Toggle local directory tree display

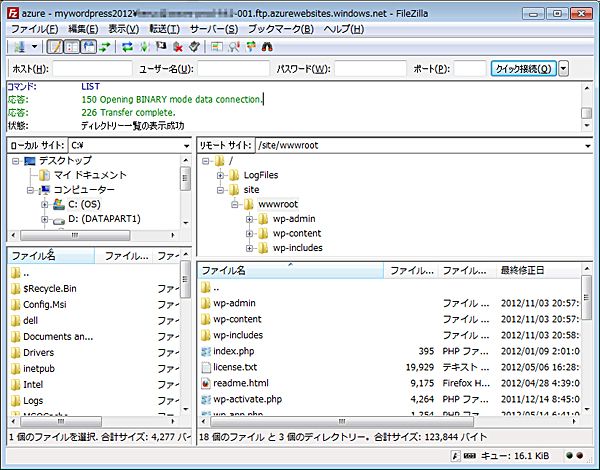click(x=72, y=47)
